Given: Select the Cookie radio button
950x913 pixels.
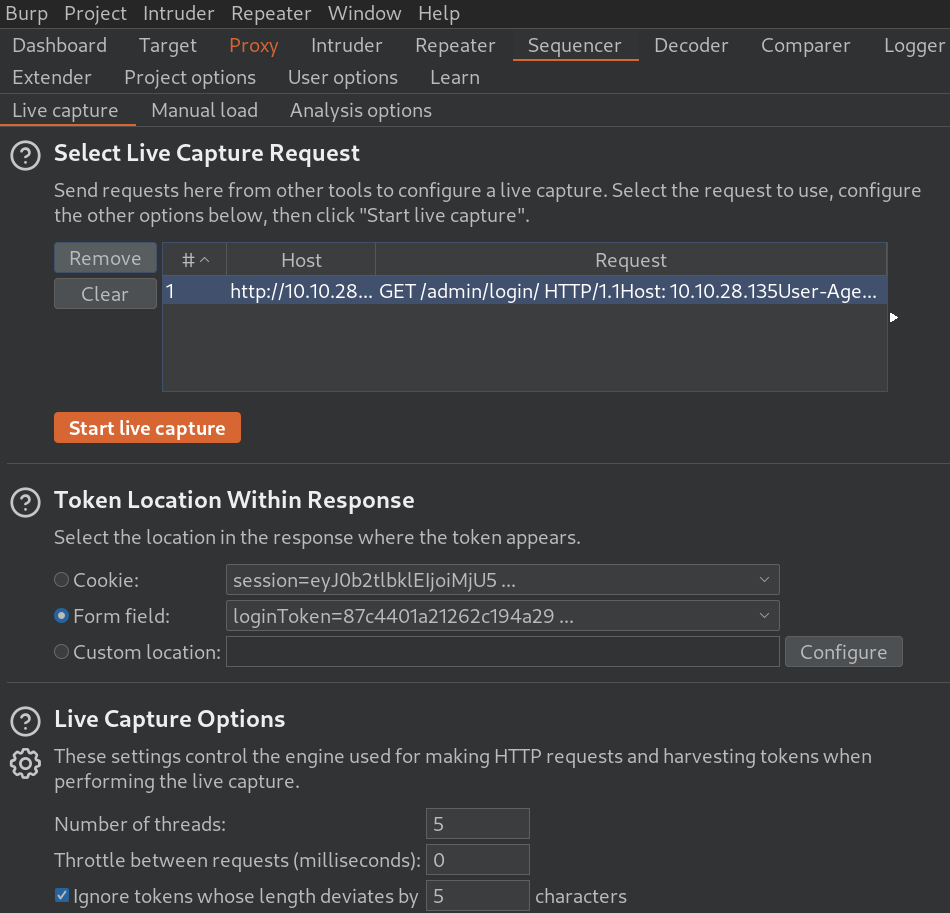Looking at the screenshot, I should pos(61,580).
